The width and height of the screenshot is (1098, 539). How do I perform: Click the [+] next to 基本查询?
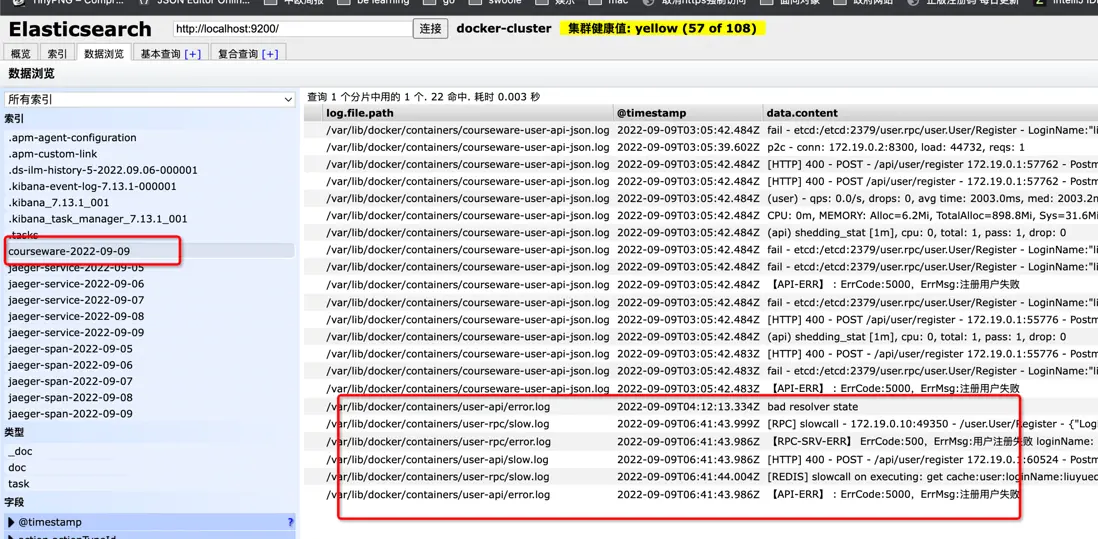coord(193,54)
